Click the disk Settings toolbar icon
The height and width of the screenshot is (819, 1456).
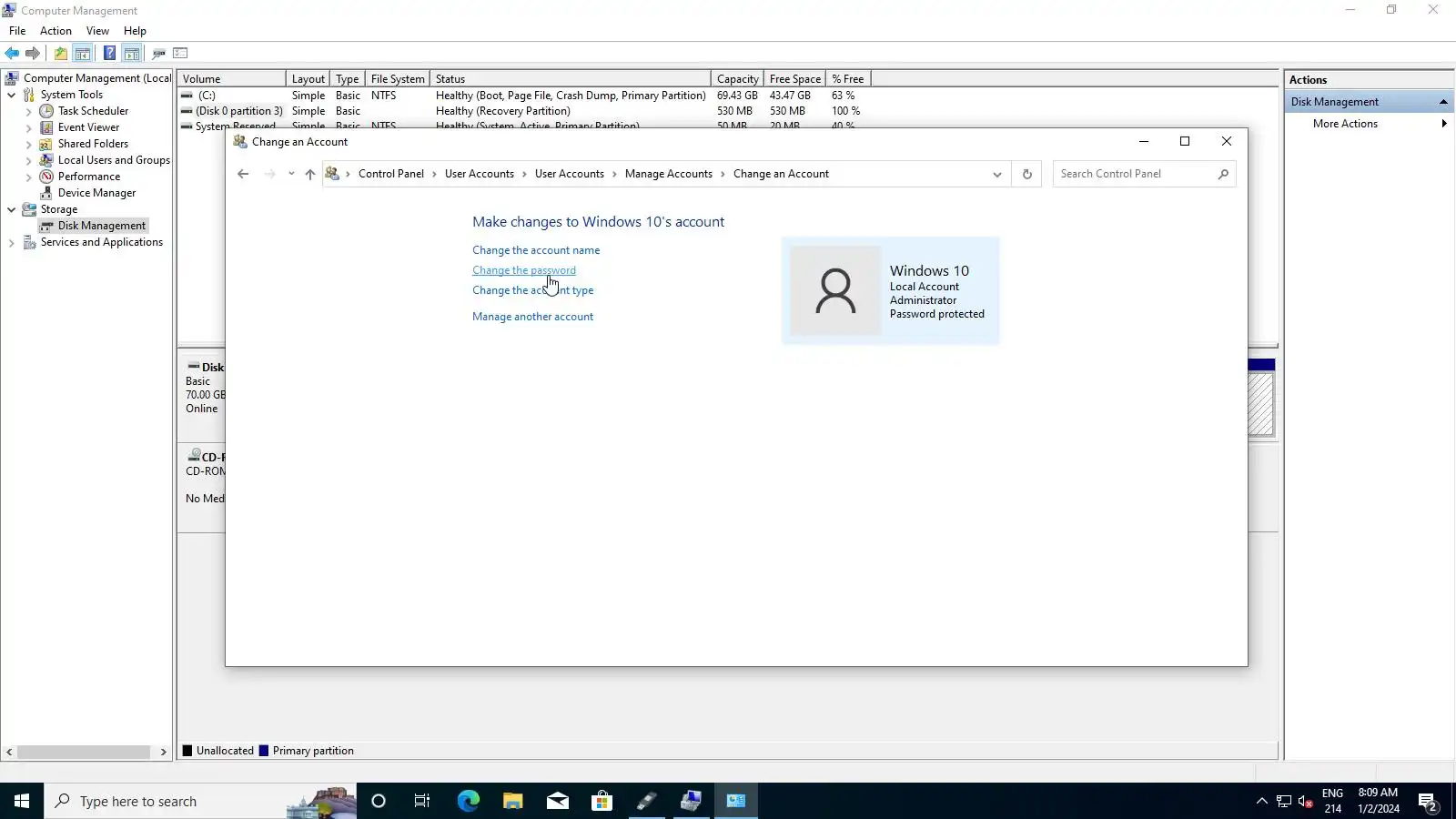[x=158, y=53]
